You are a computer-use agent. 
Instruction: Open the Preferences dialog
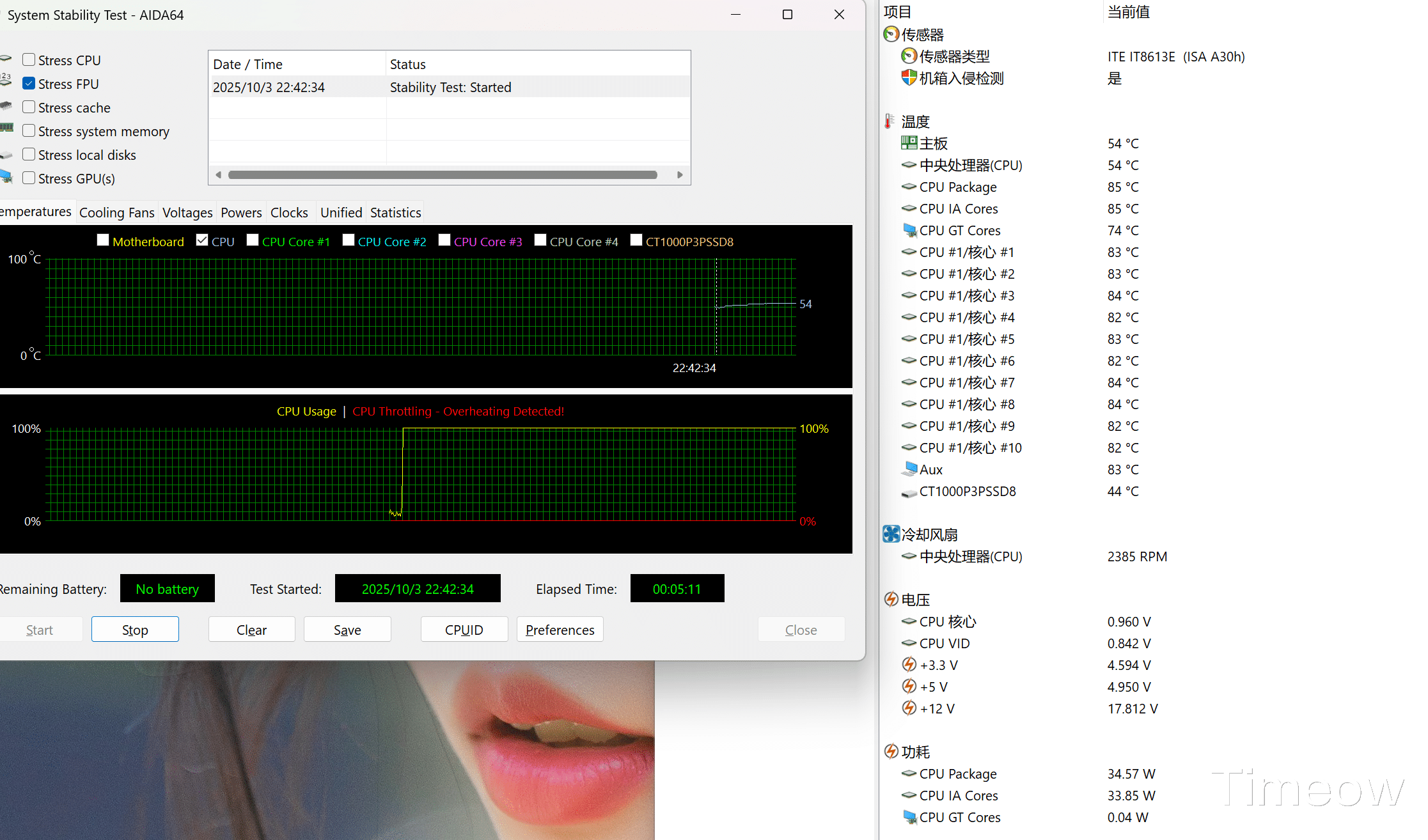point(560,630)
